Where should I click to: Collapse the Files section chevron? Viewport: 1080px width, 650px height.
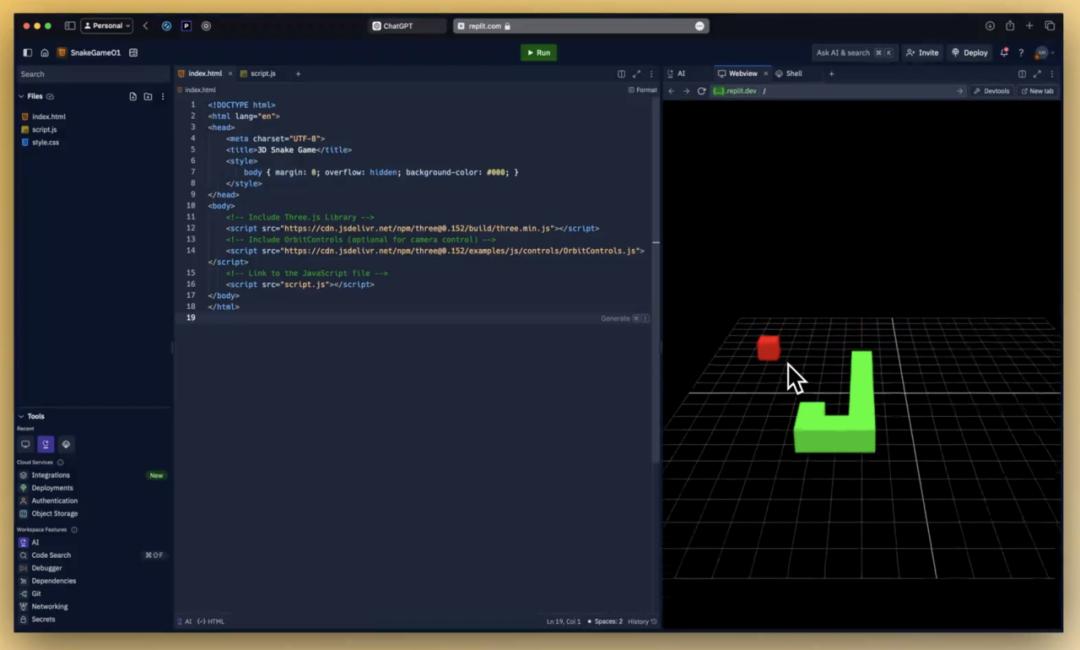(x=21, y=97)
